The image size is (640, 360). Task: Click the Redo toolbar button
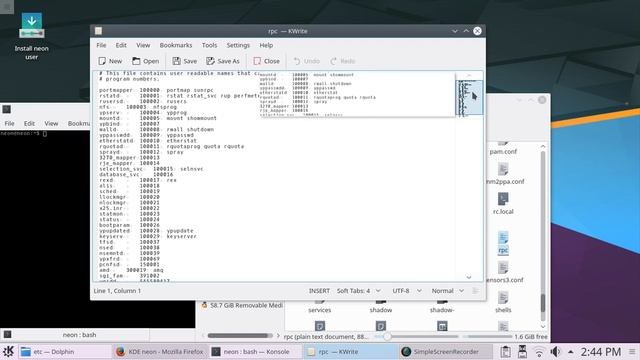tap(343, 61)
